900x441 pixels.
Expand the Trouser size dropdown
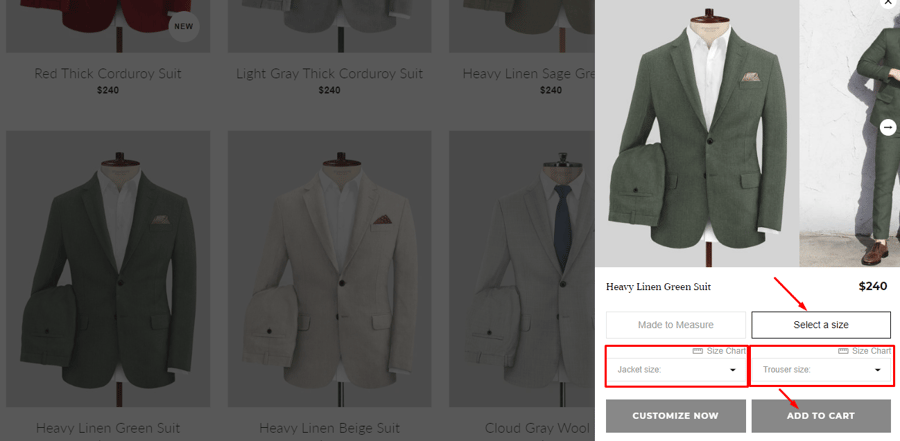[821, 370]
